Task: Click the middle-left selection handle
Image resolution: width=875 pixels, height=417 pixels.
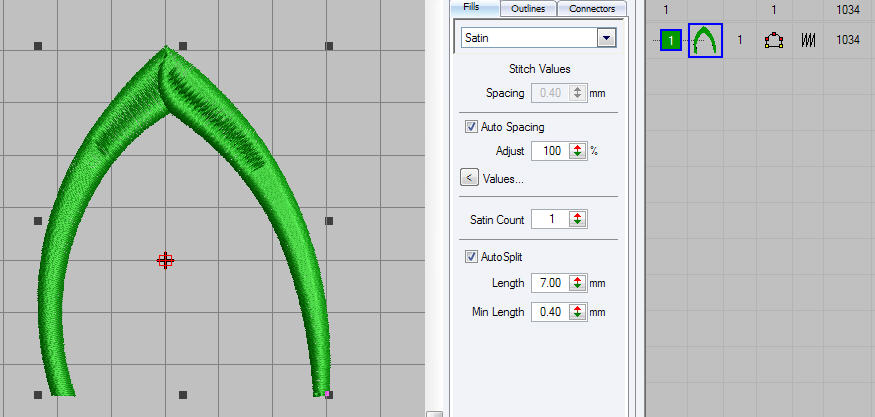Action: click(x=38, y=220)
